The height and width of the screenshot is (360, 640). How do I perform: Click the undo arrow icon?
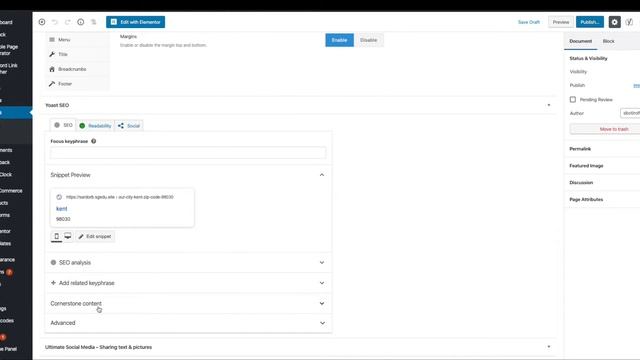55,22
